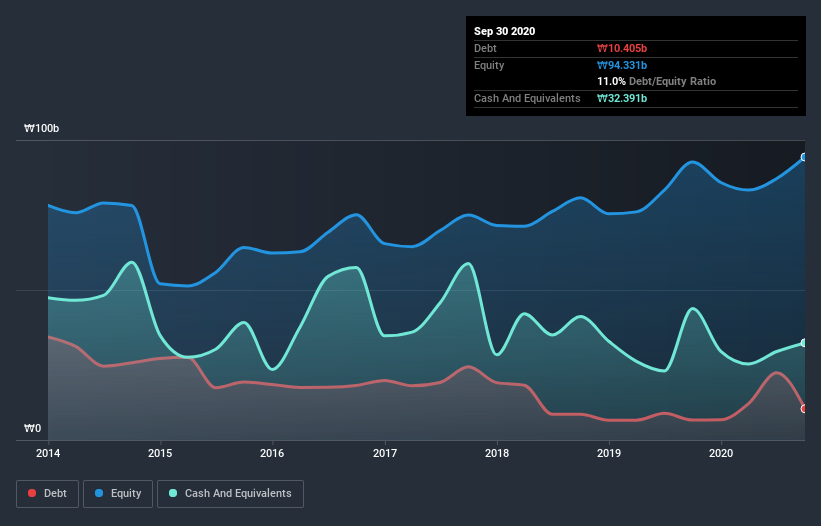Toggle the Equity legend button
The height and width of the screenshot is (526, 821).
click(x=118, y=494)
